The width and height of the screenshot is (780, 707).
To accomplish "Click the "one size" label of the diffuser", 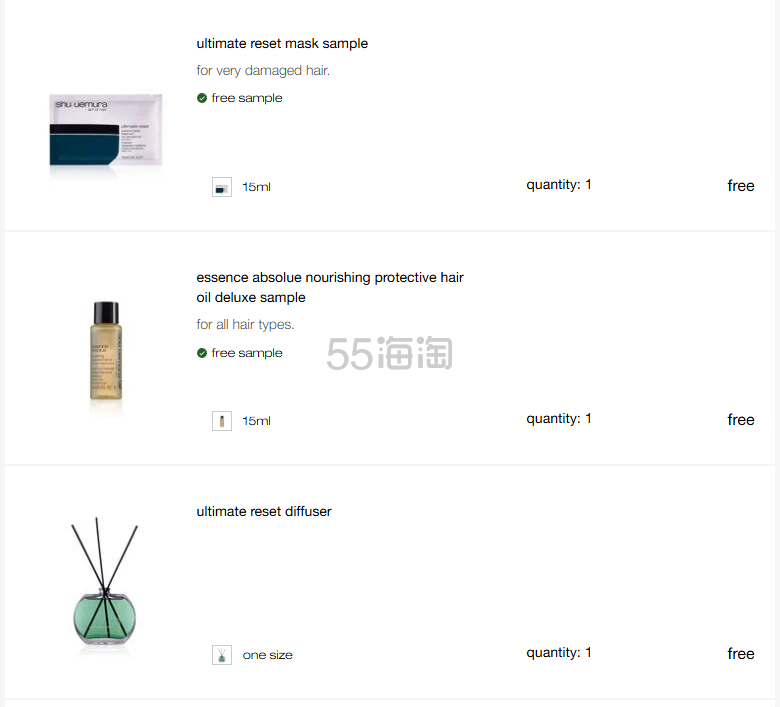I will [x=268, y=655].
